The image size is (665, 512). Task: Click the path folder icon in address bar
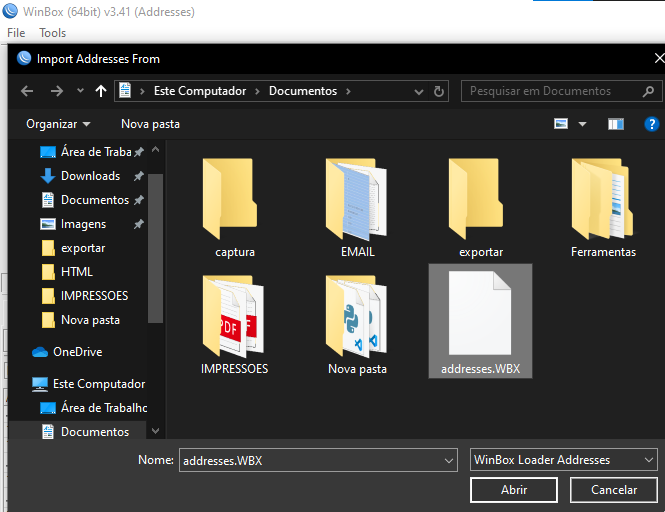pos(125,90)
